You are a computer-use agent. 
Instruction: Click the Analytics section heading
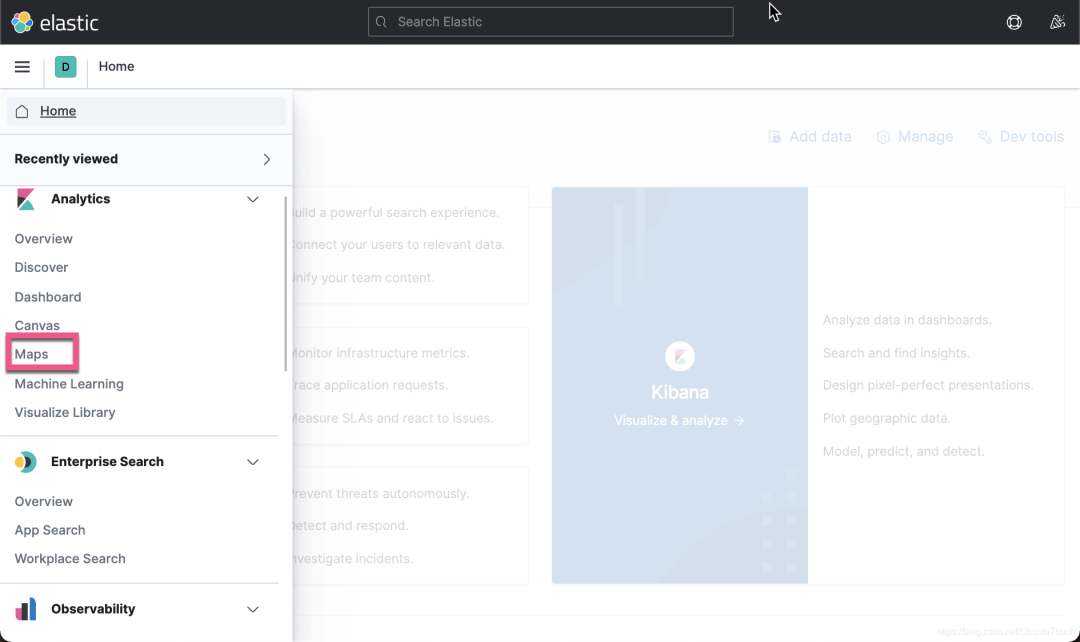81,199
